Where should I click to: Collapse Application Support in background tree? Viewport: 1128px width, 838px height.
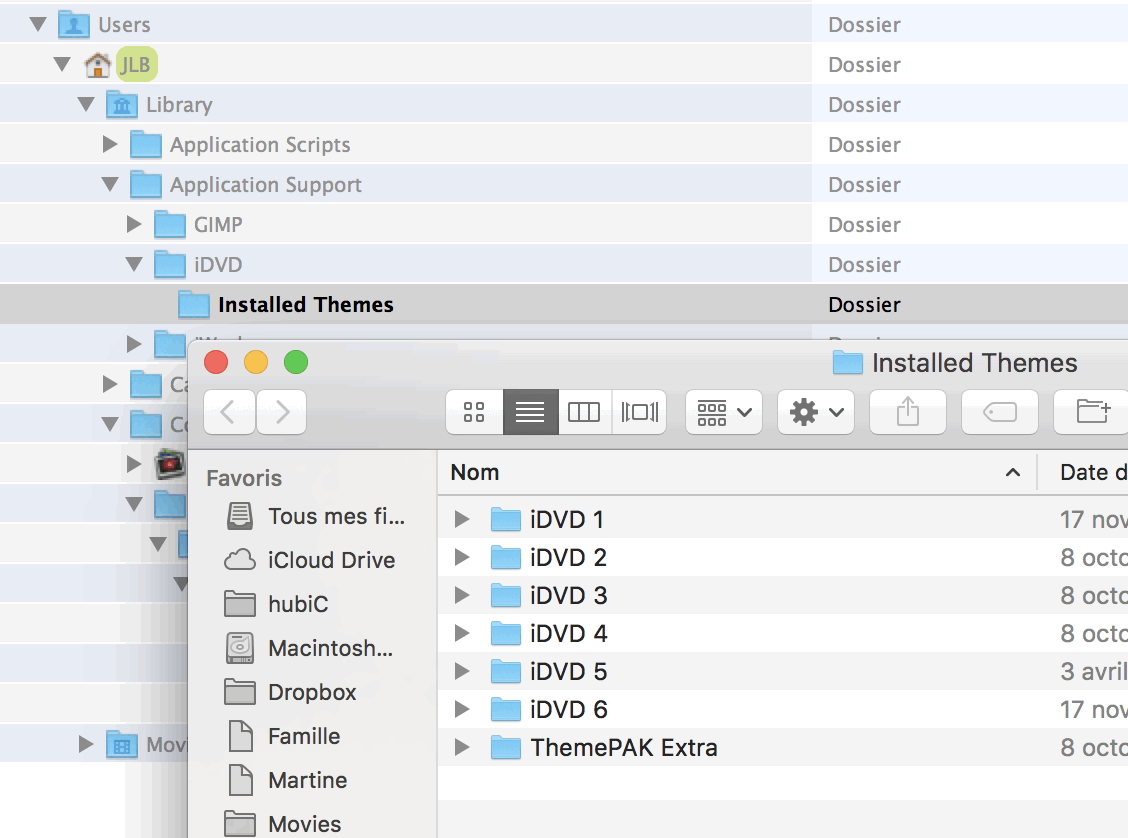[110, 185]
